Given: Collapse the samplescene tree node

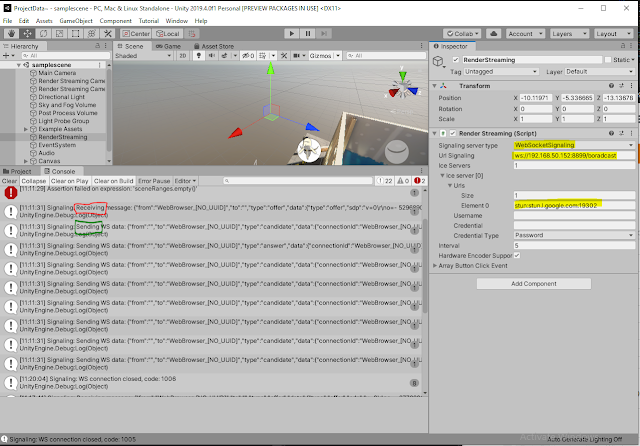Looking at the screenshot, I should point(18,65).
